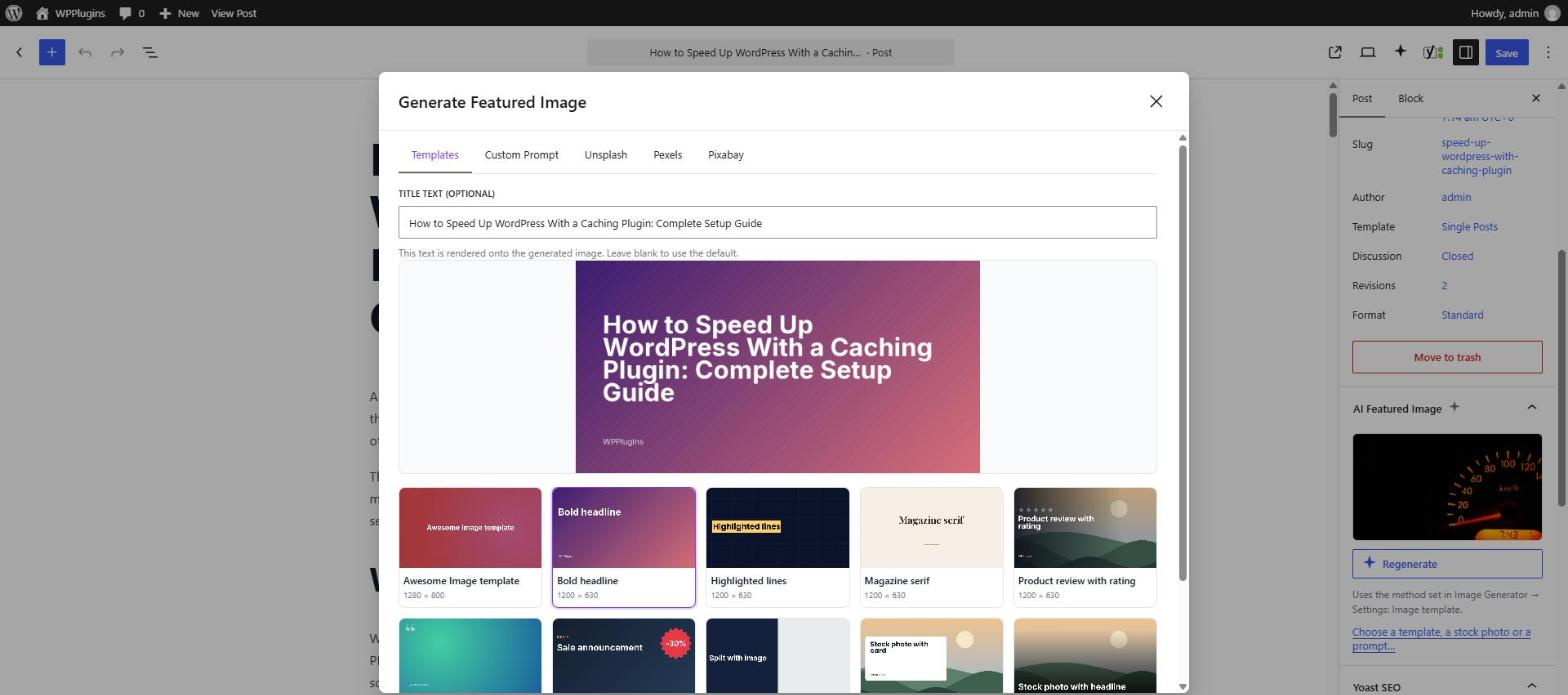Click the WordPress logo in admin bar
Viewport: 1568px width, 695px height.
coord(13,13)
